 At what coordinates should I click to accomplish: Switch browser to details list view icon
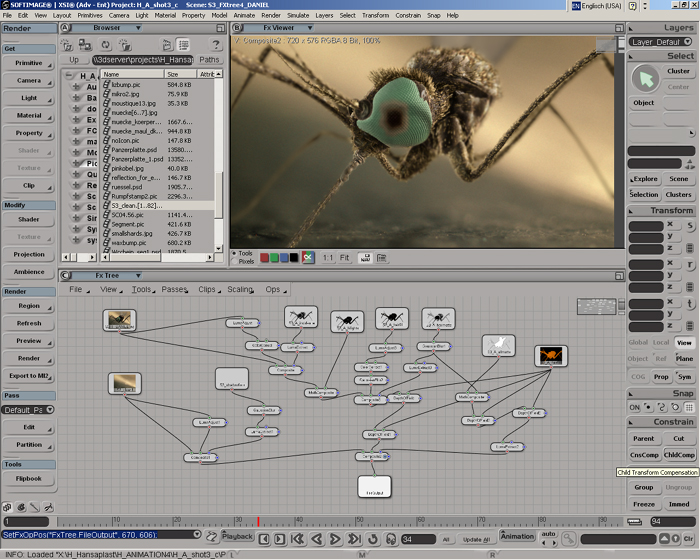(184, 45)
